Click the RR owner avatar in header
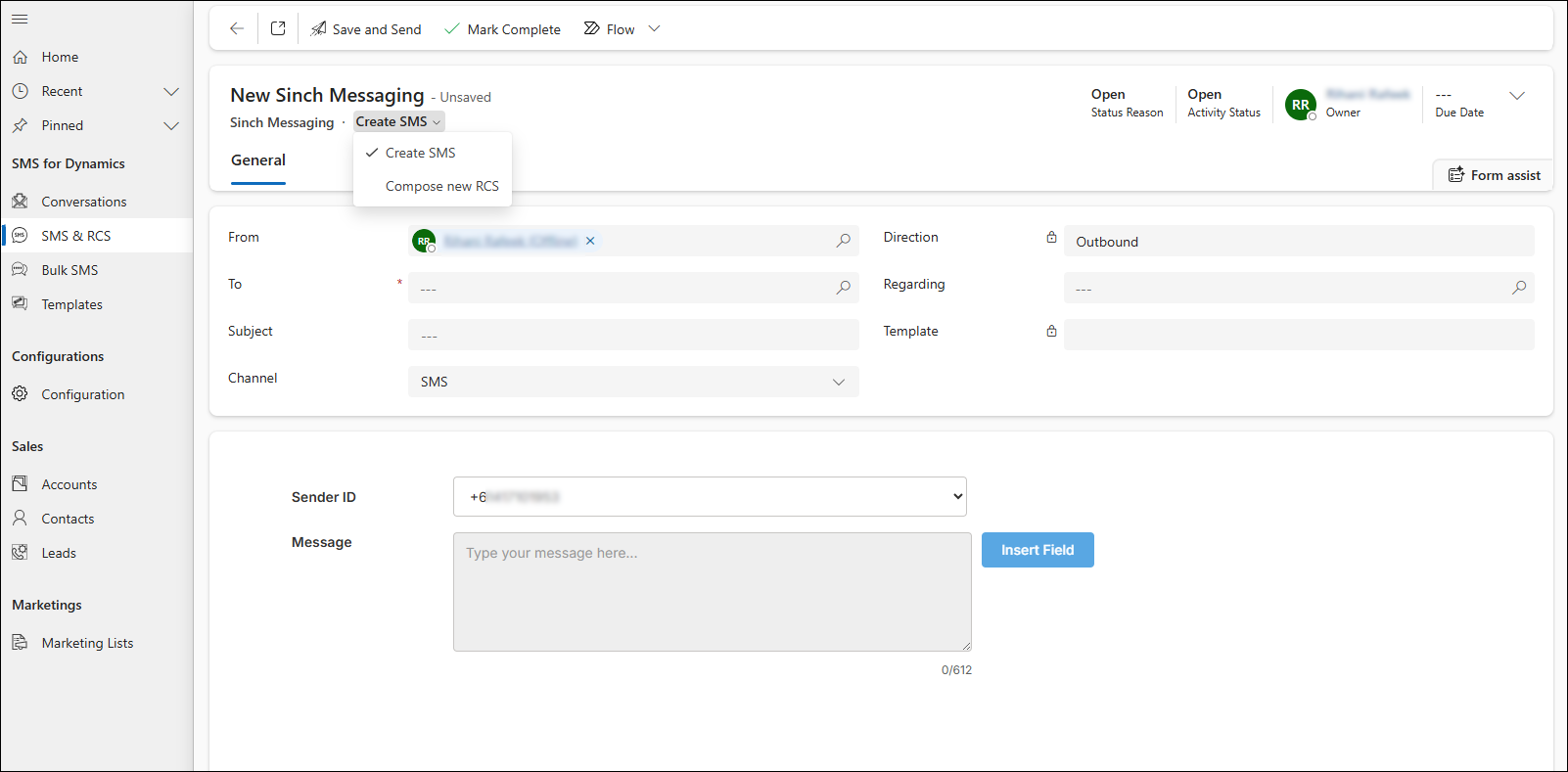This screenshot has height=772, width=1568. point(1301,105)
